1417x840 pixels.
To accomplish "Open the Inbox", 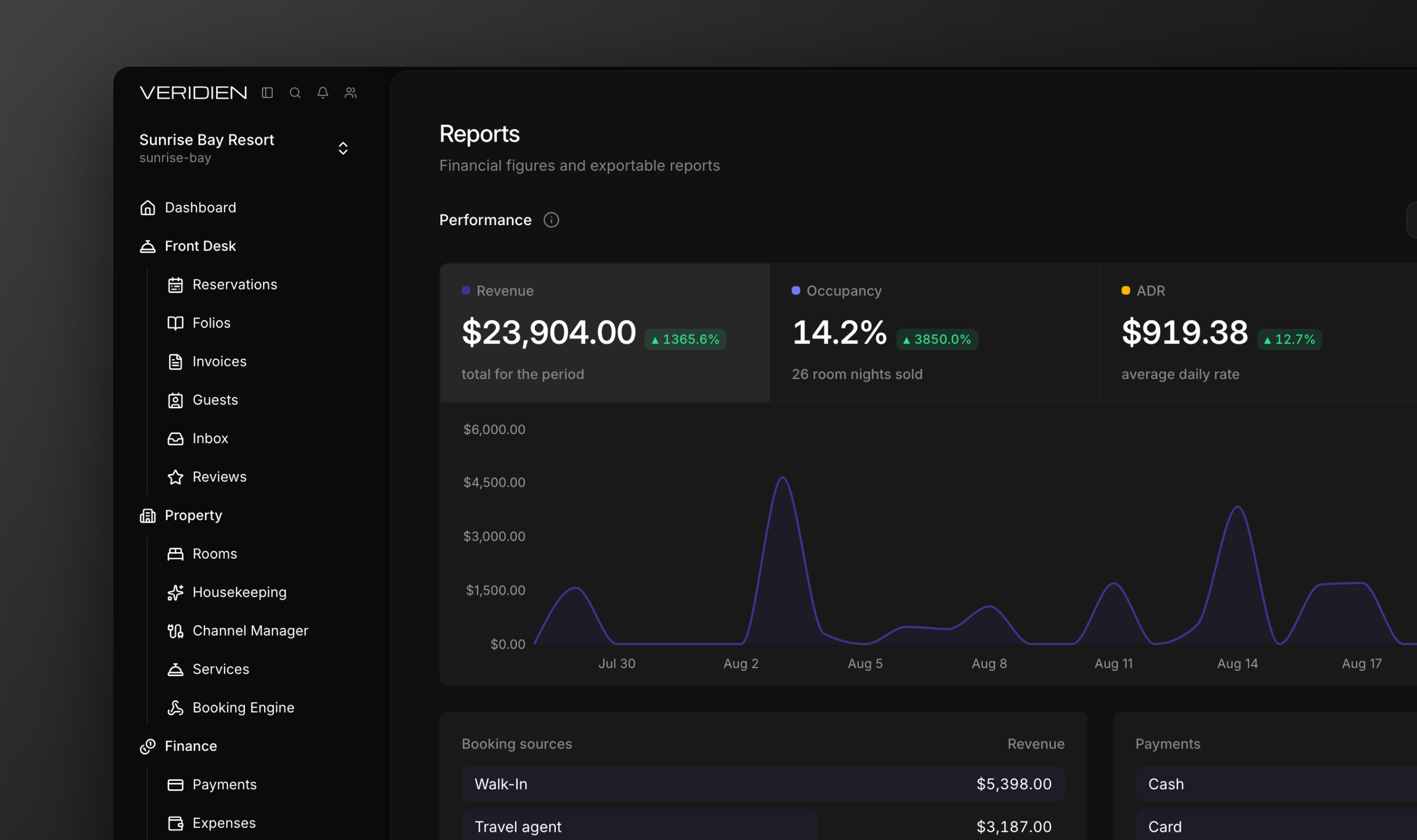I will (211, 439).
